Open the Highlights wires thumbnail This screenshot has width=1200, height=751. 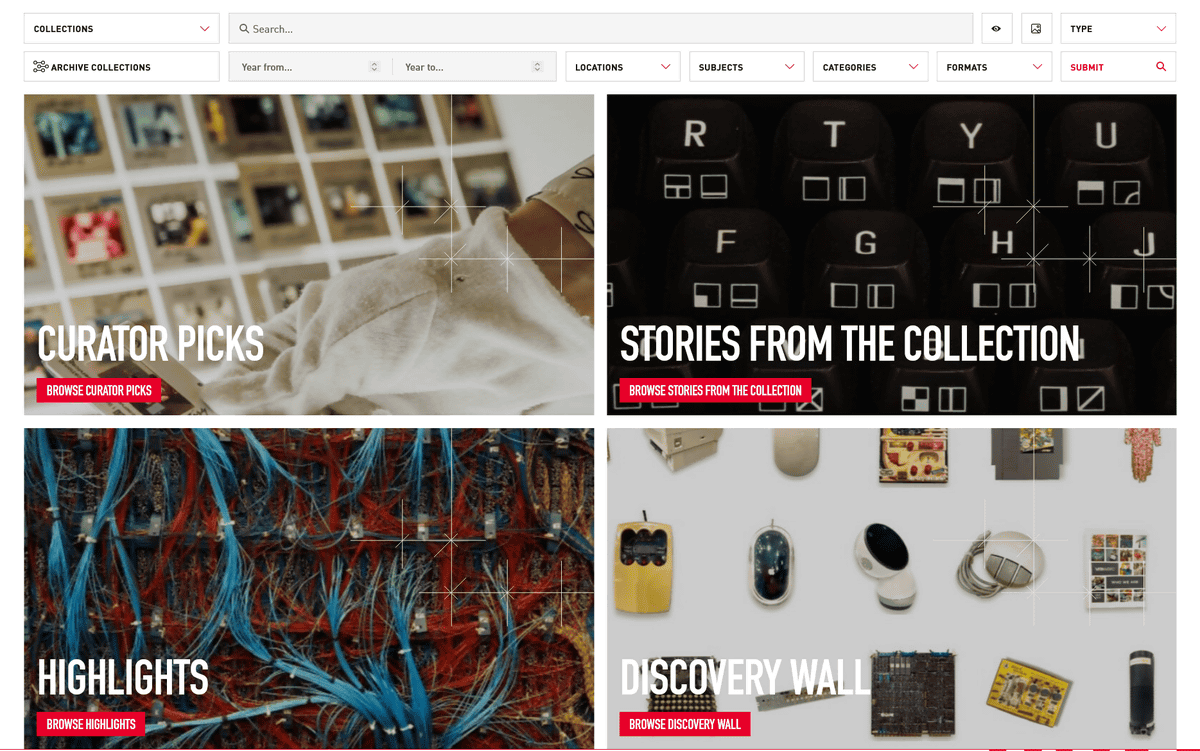(x=309, y=588)
